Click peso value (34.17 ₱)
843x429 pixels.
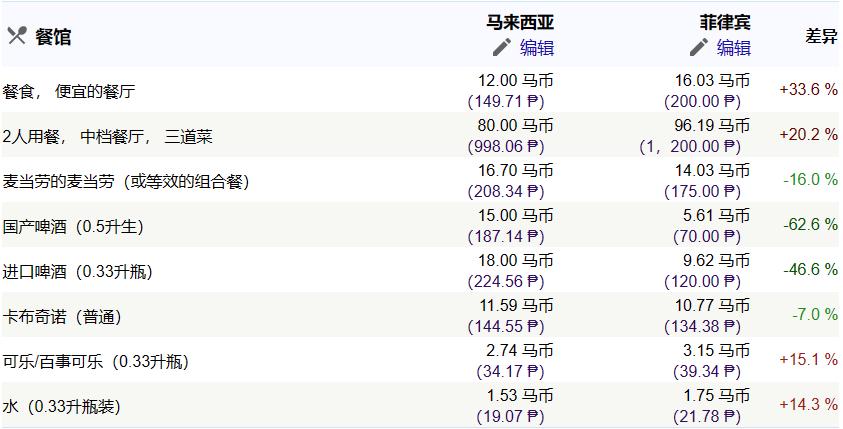coord(510,372)
